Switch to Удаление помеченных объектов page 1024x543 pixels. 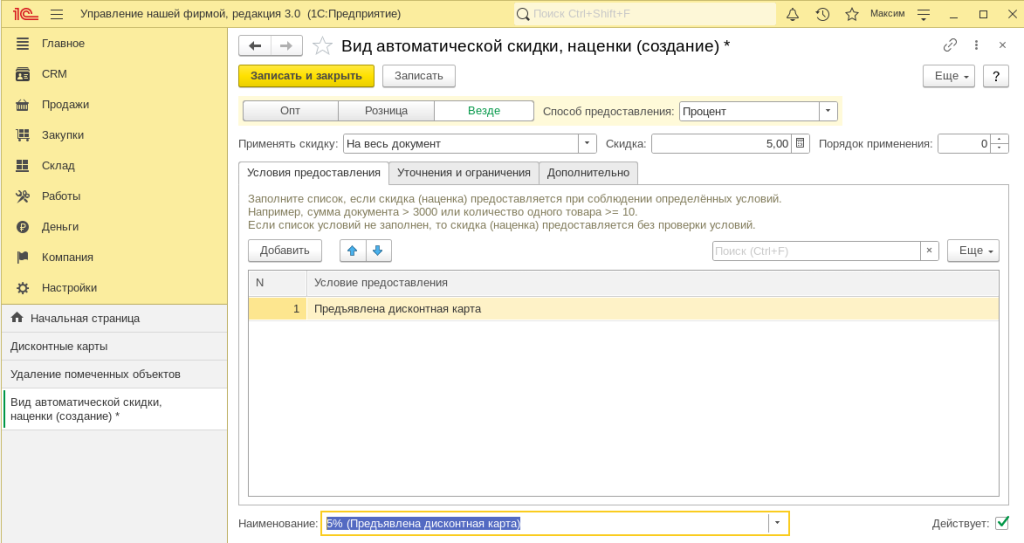[x=114, y=374]
